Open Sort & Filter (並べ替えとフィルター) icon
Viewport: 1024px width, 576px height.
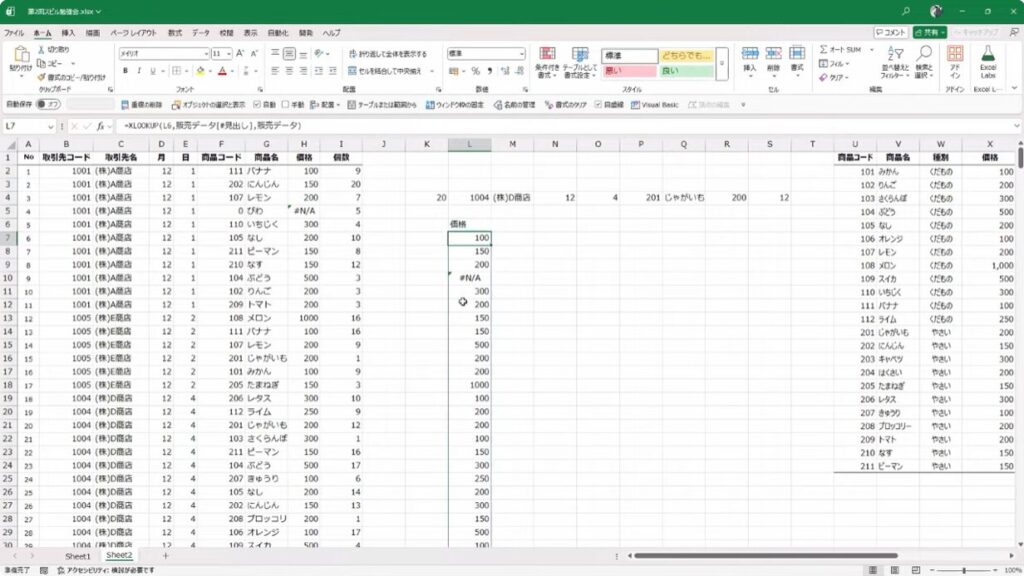click(893, 55)
